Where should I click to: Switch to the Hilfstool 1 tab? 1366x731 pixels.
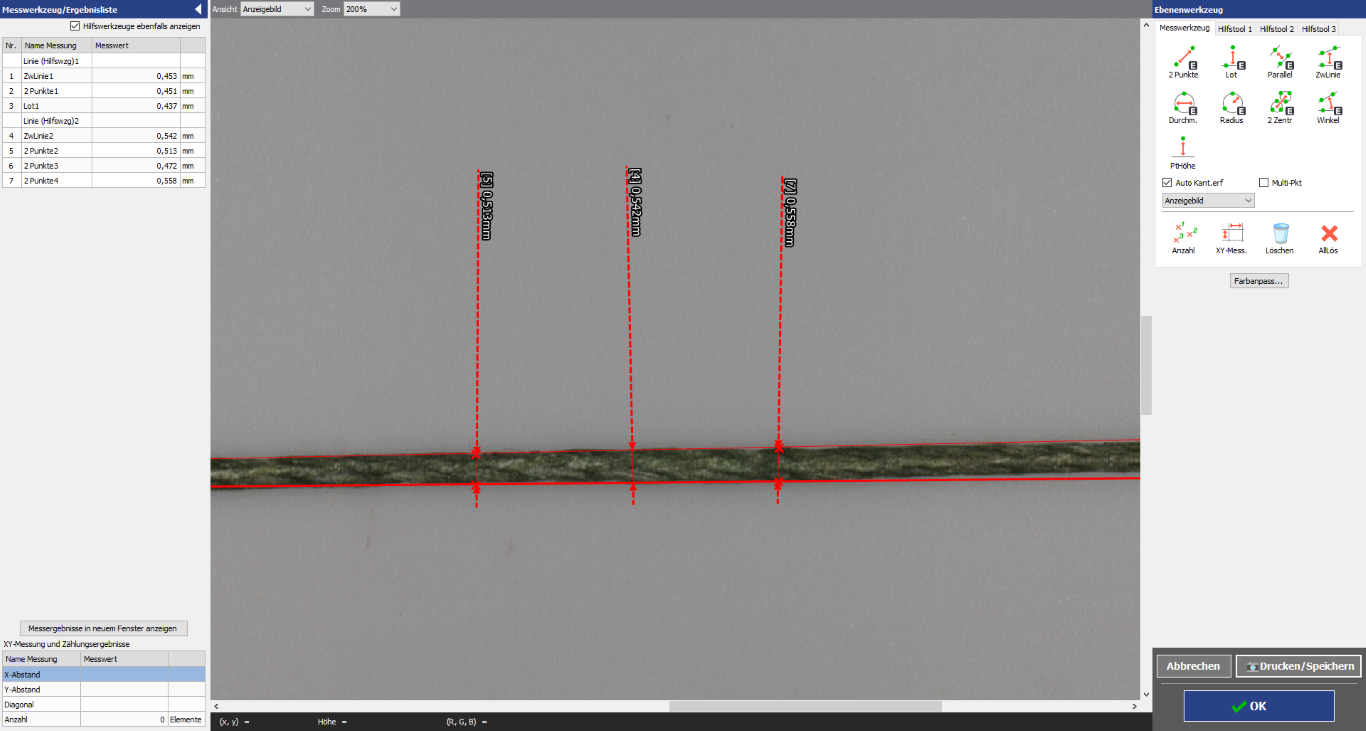pyautogui.click(x=1234, y=29)
